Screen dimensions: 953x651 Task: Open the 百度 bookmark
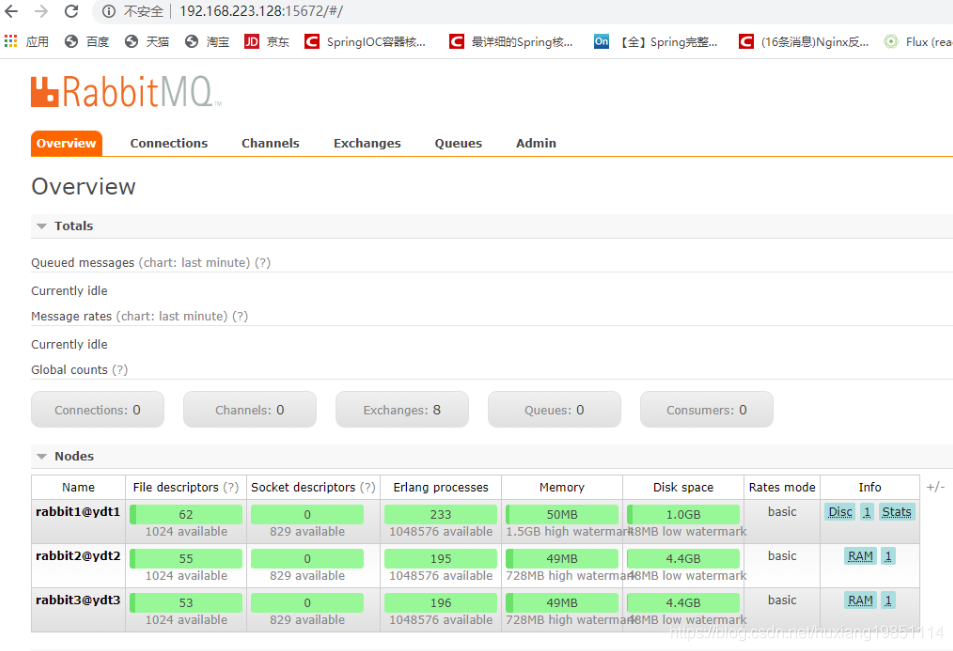pos(87,41)
